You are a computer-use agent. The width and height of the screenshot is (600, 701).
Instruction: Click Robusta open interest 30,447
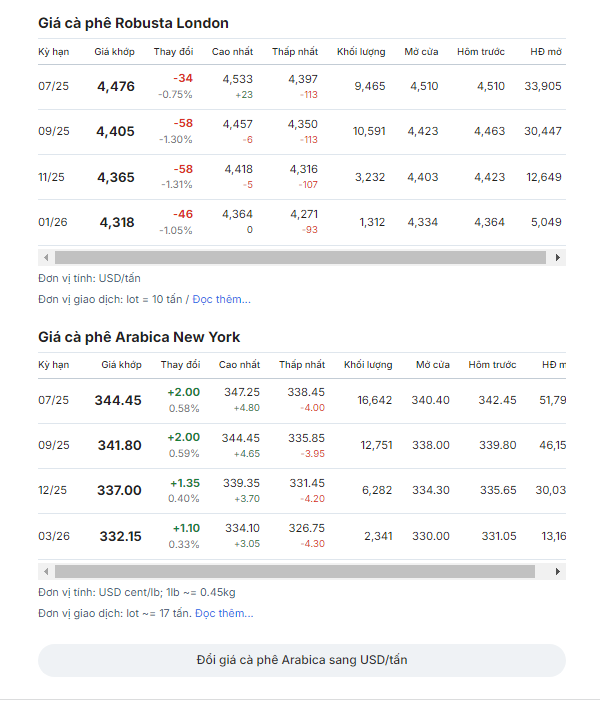(543, 131)
